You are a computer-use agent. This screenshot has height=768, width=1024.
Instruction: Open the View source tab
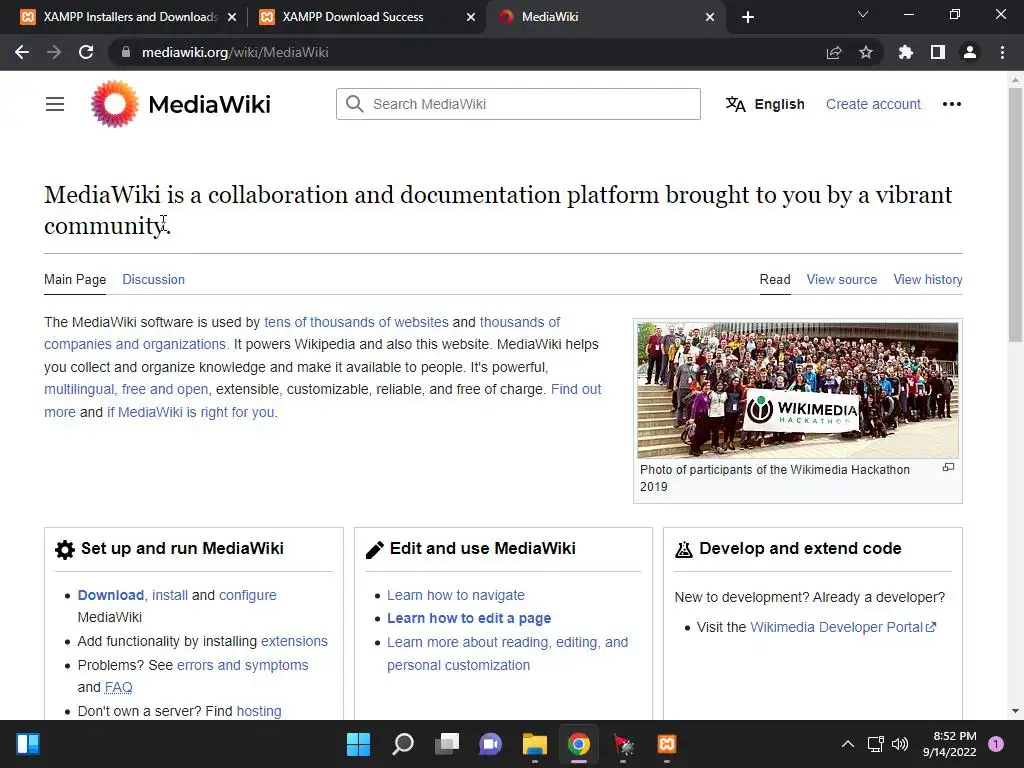click(x=842, y=280)
